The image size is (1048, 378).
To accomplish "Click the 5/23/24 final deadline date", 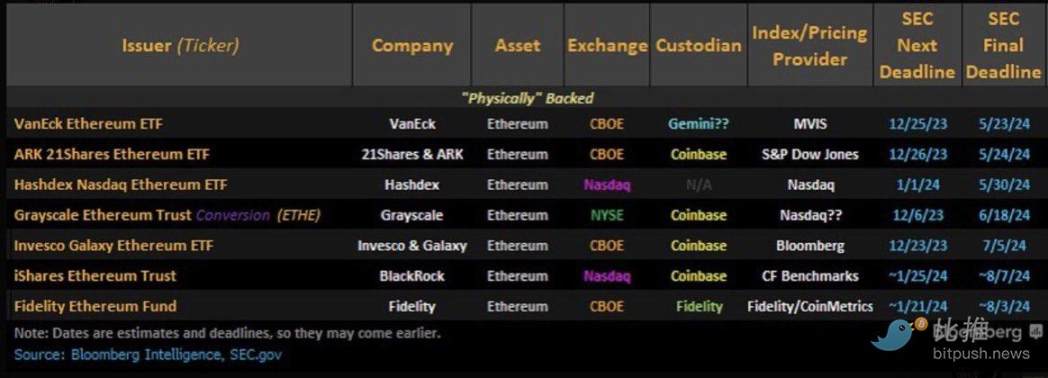I will [x=1004, y=124].
